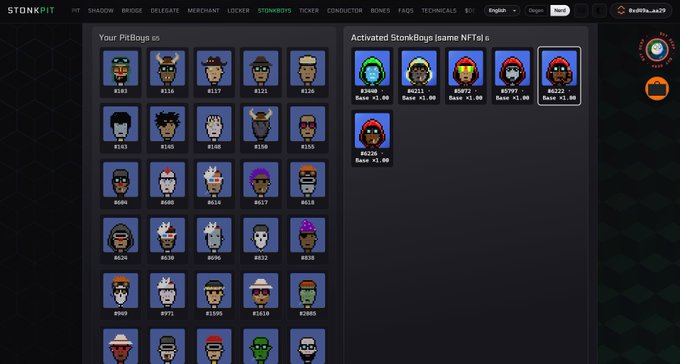Select bearded bald PitBoy in bottom row
Screen dimensions: 680x364
[307, 346]
